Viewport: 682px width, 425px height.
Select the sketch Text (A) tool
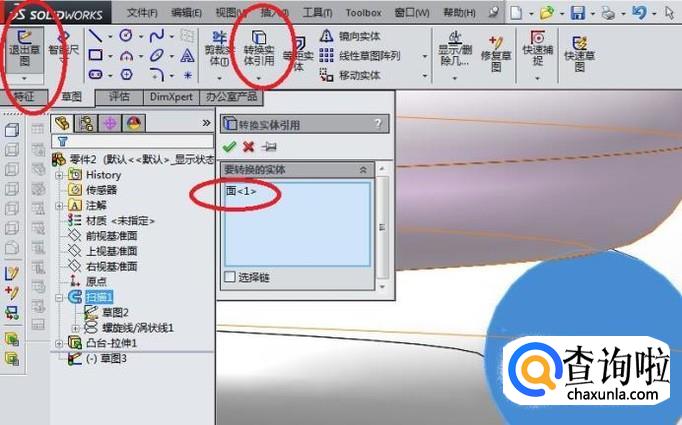[x=187, y=56]
